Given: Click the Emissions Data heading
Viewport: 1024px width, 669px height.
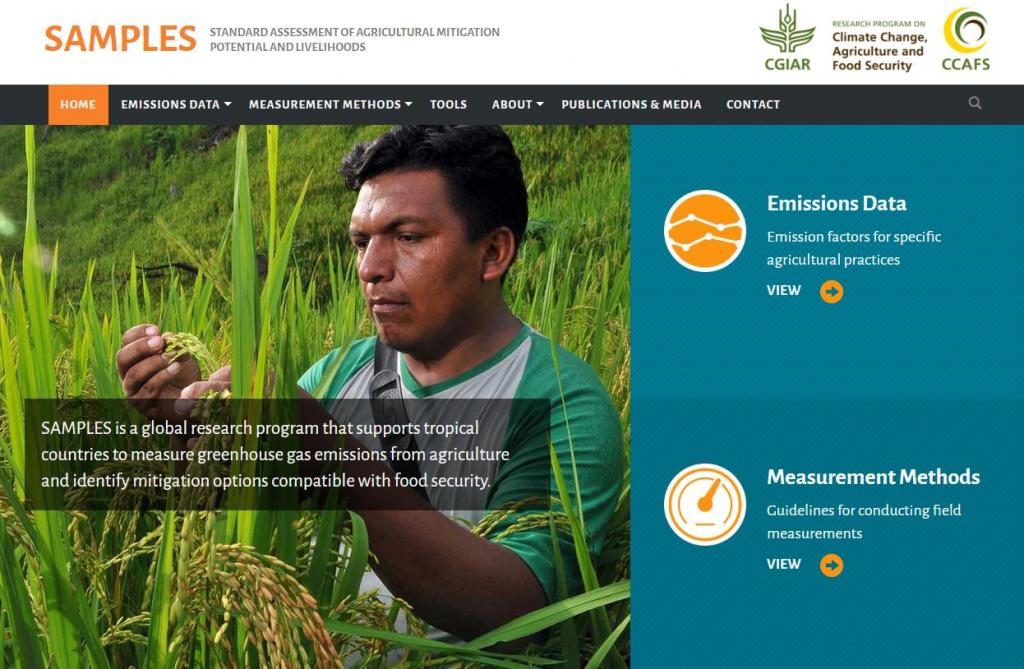Looking at the screenshot, I should coord(837,203).
